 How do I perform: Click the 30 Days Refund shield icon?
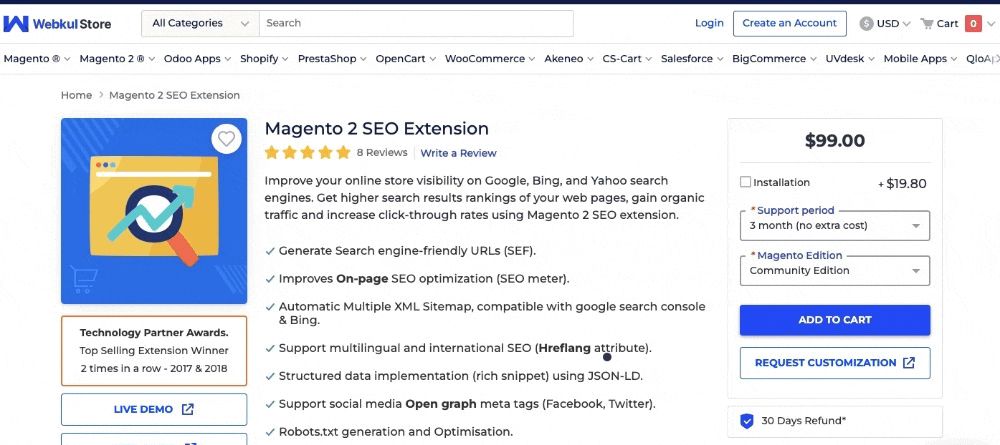click(x=747, y=421)
